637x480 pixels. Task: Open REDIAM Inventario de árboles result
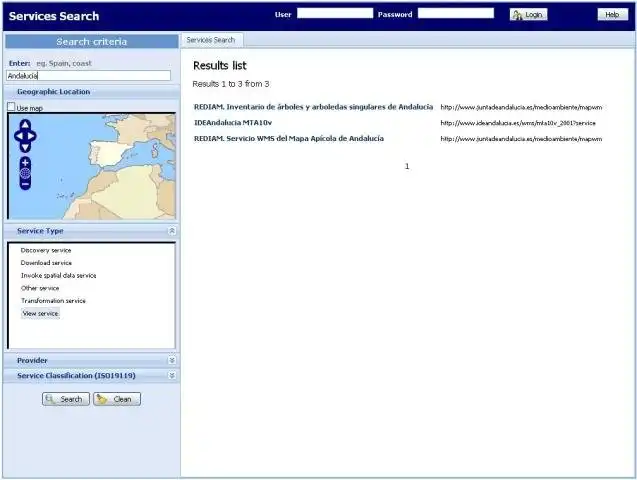pyautogui.click(x=313, y=107)
